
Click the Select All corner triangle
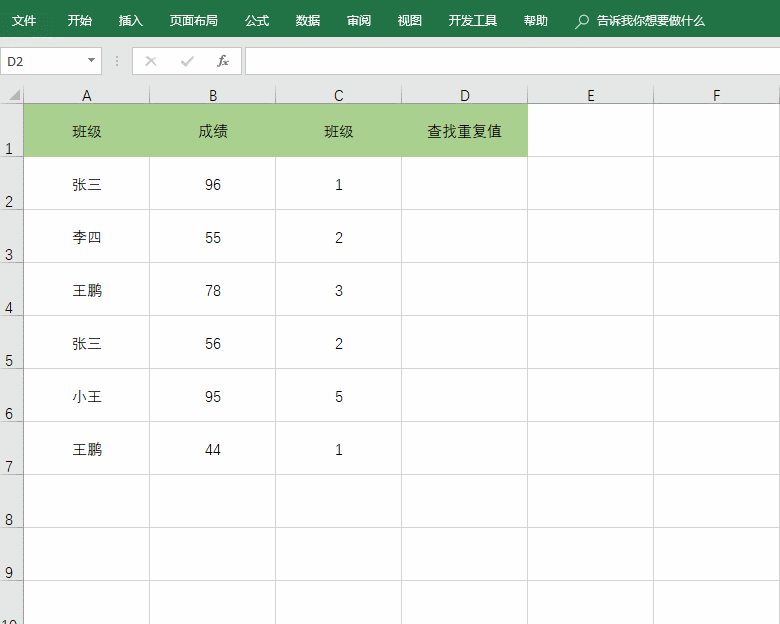[x=12, y=95]
